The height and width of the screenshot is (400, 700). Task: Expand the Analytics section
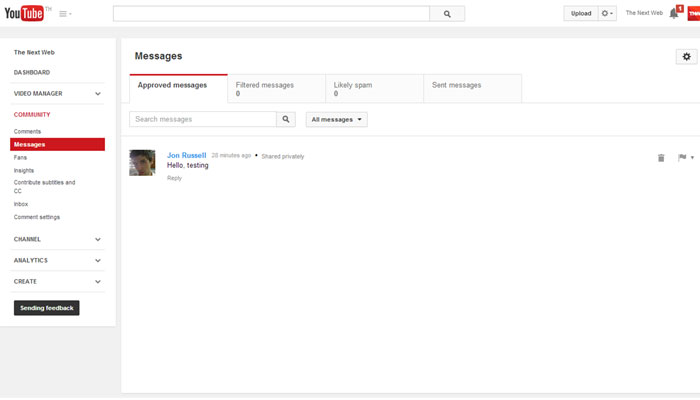click(x=97, y=260)
